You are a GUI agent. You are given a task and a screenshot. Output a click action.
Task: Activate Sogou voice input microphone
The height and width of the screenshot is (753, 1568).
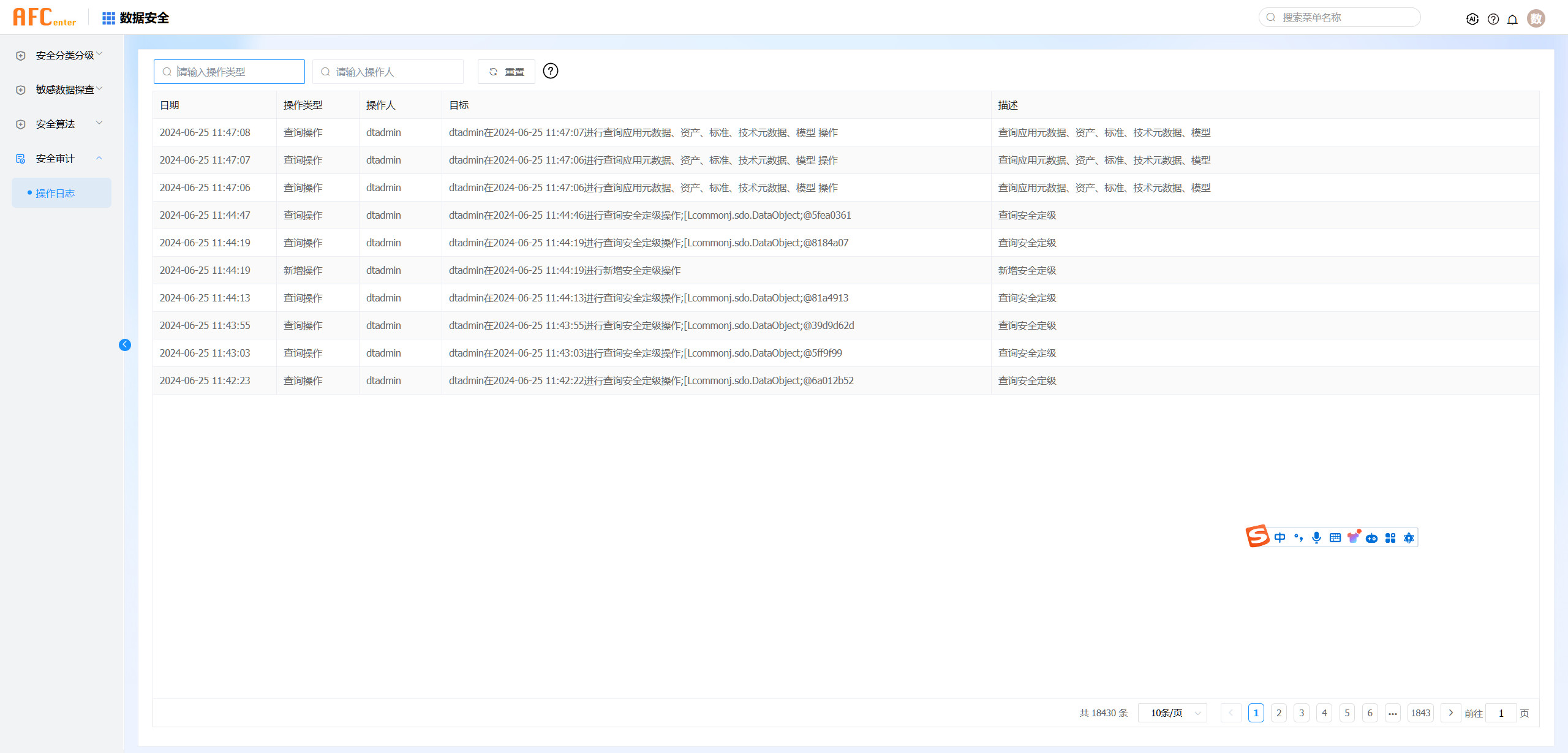tap(1317, 537)
